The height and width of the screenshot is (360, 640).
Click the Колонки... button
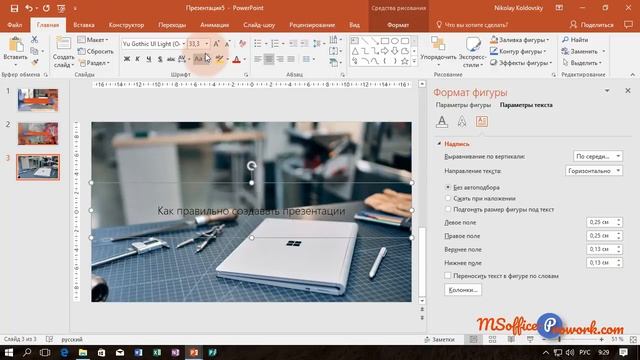click(x=463, y=290)
